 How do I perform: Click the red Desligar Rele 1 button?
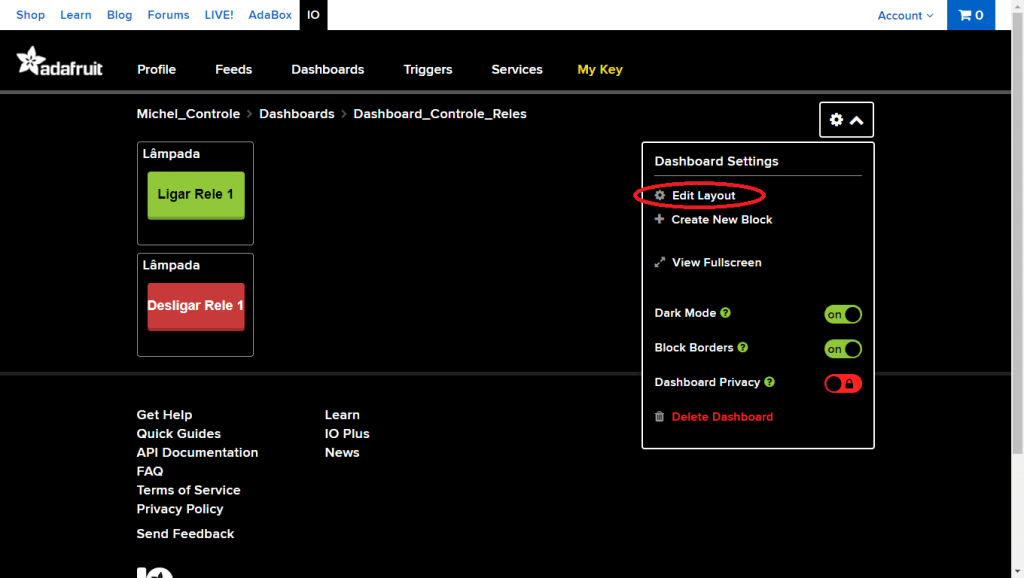pos(196,306)
